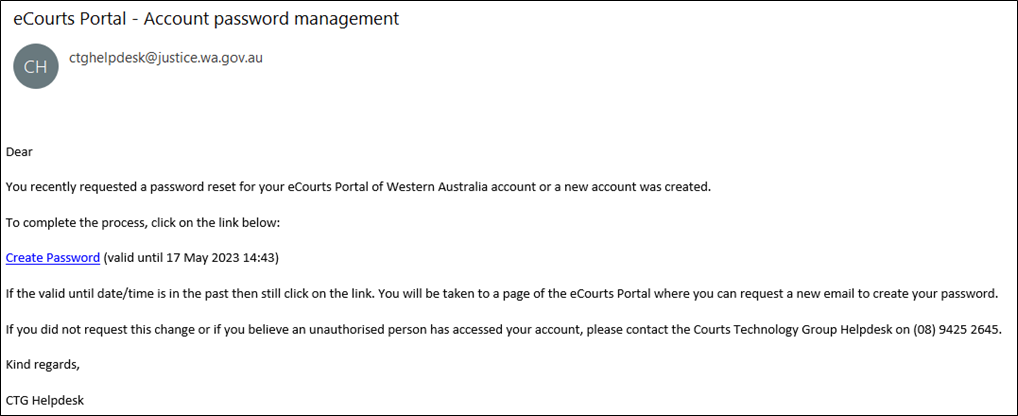Click "eCourts Portal" in the subject heading
Image resolution: width=1018 pixels, height=416 pixels.
click(x=71, y=19)
